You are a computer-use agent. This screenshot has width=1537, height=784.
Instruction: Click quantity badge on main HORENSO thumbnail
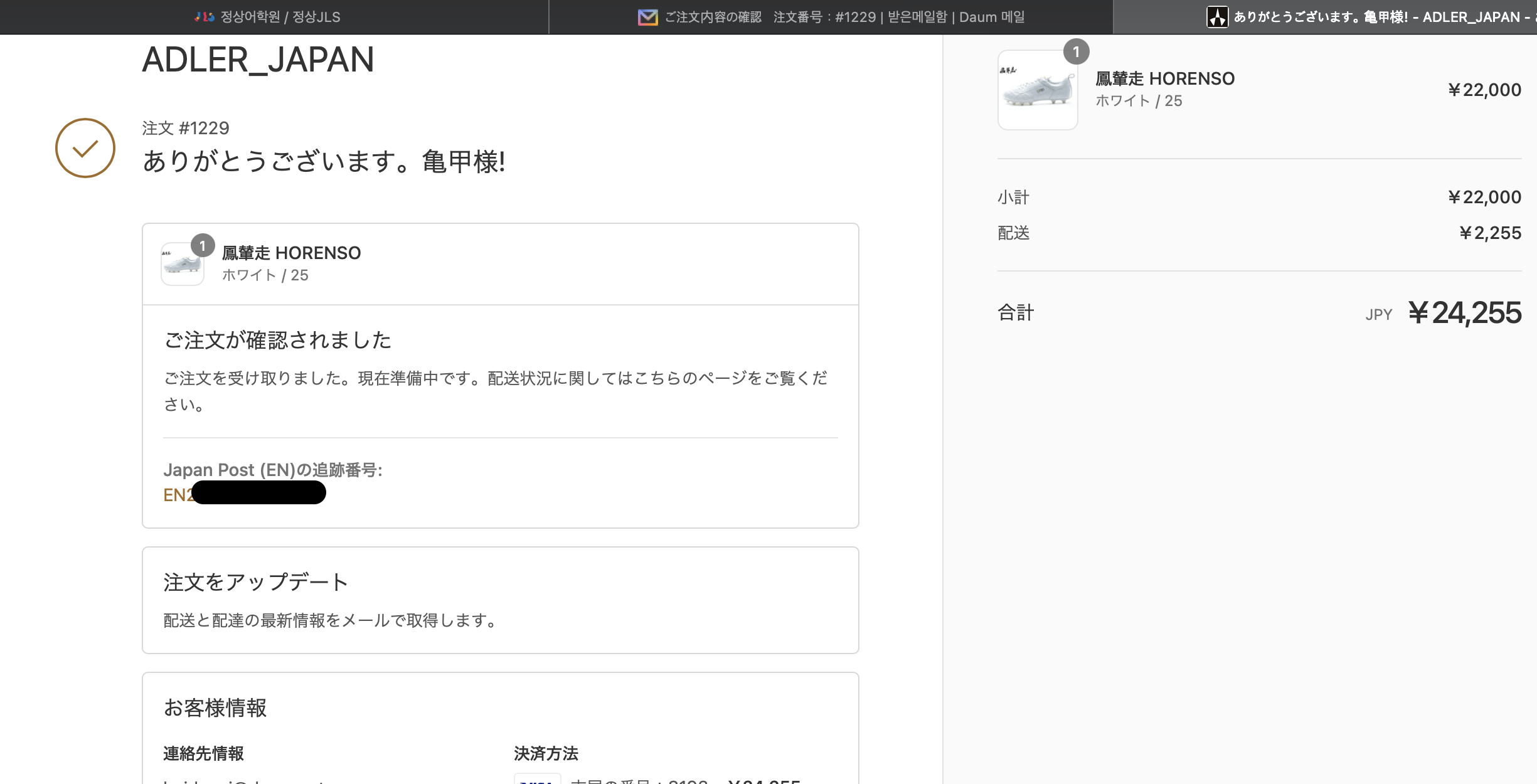[x=203, y=246]
